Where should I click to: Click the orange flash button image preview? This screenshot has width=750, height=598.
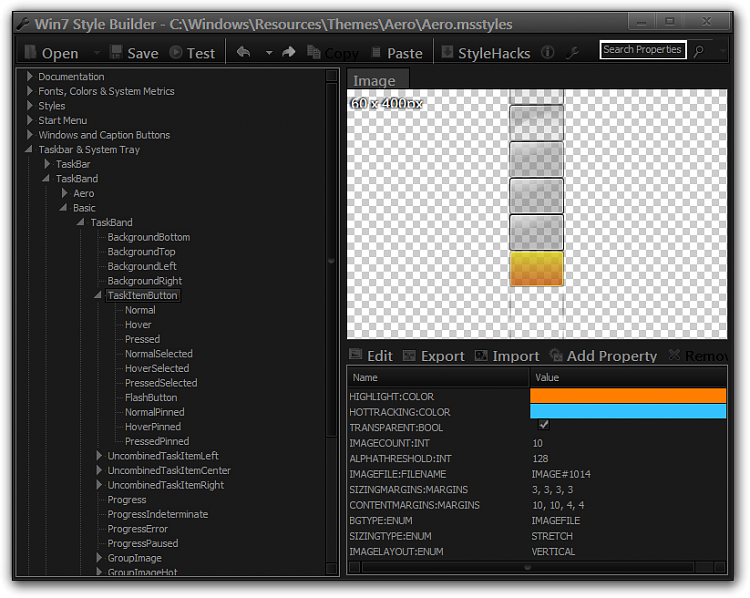[x=536, y=269]
